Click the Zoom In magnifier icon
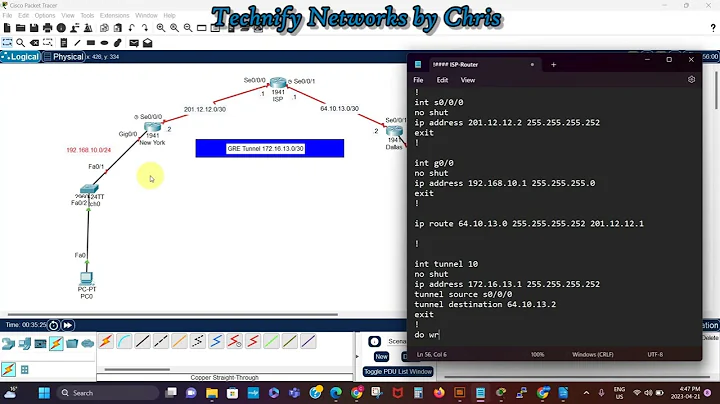 [x=161, y=28]
